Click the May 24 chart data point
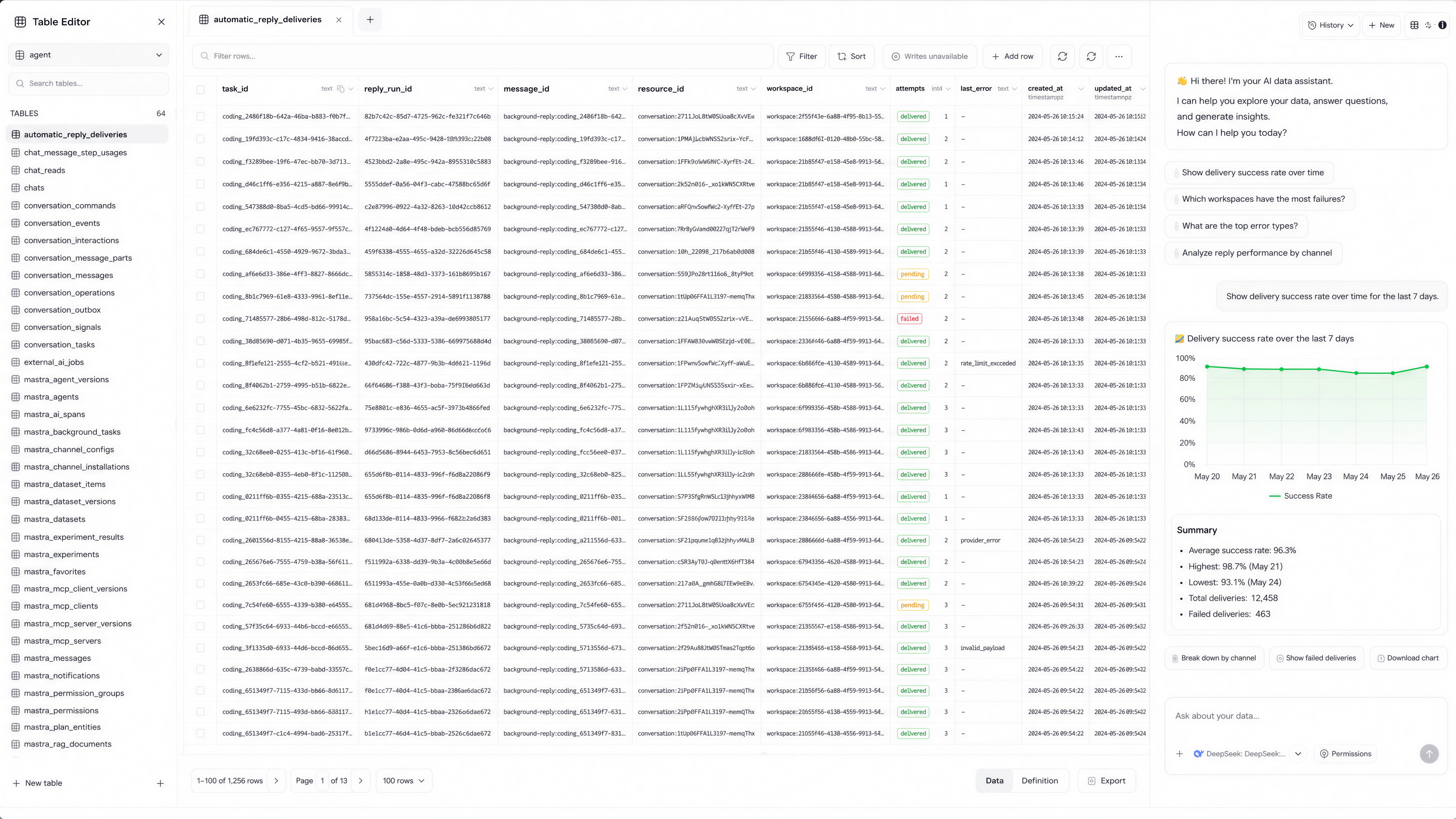The image size is (1456, 819). point(1356,373)
